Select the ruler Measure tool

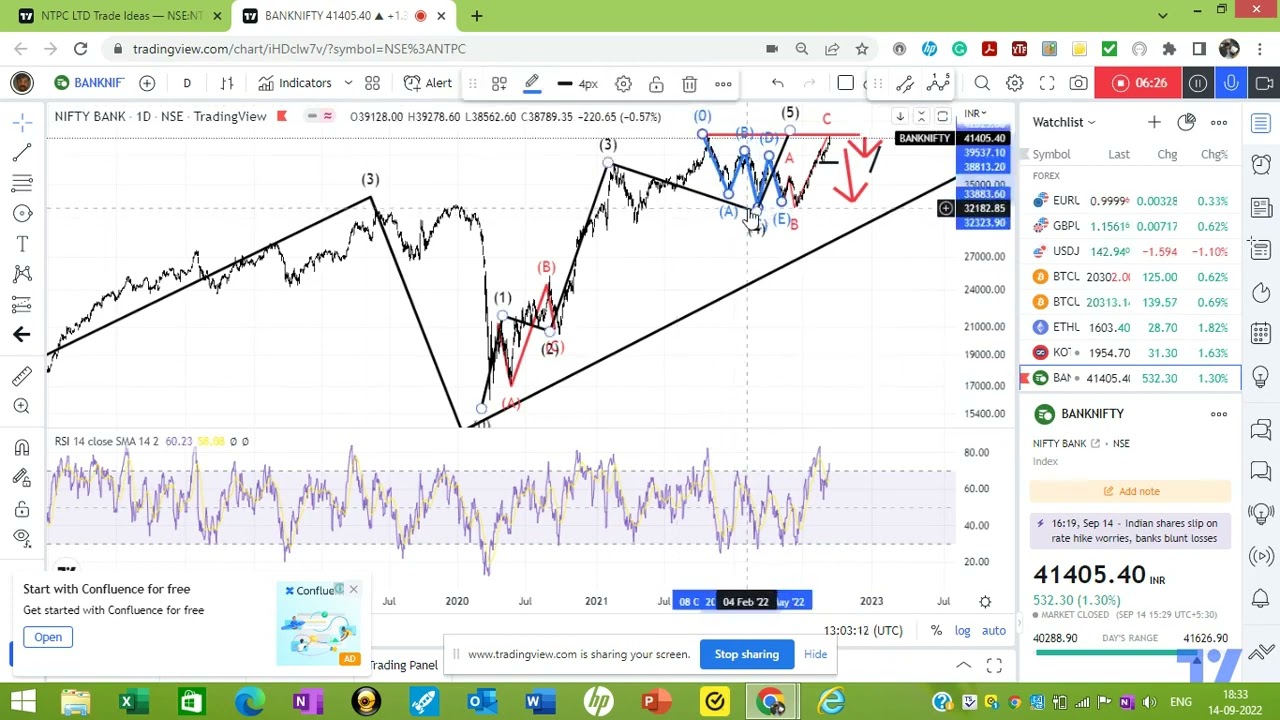(x=22, y=375)
